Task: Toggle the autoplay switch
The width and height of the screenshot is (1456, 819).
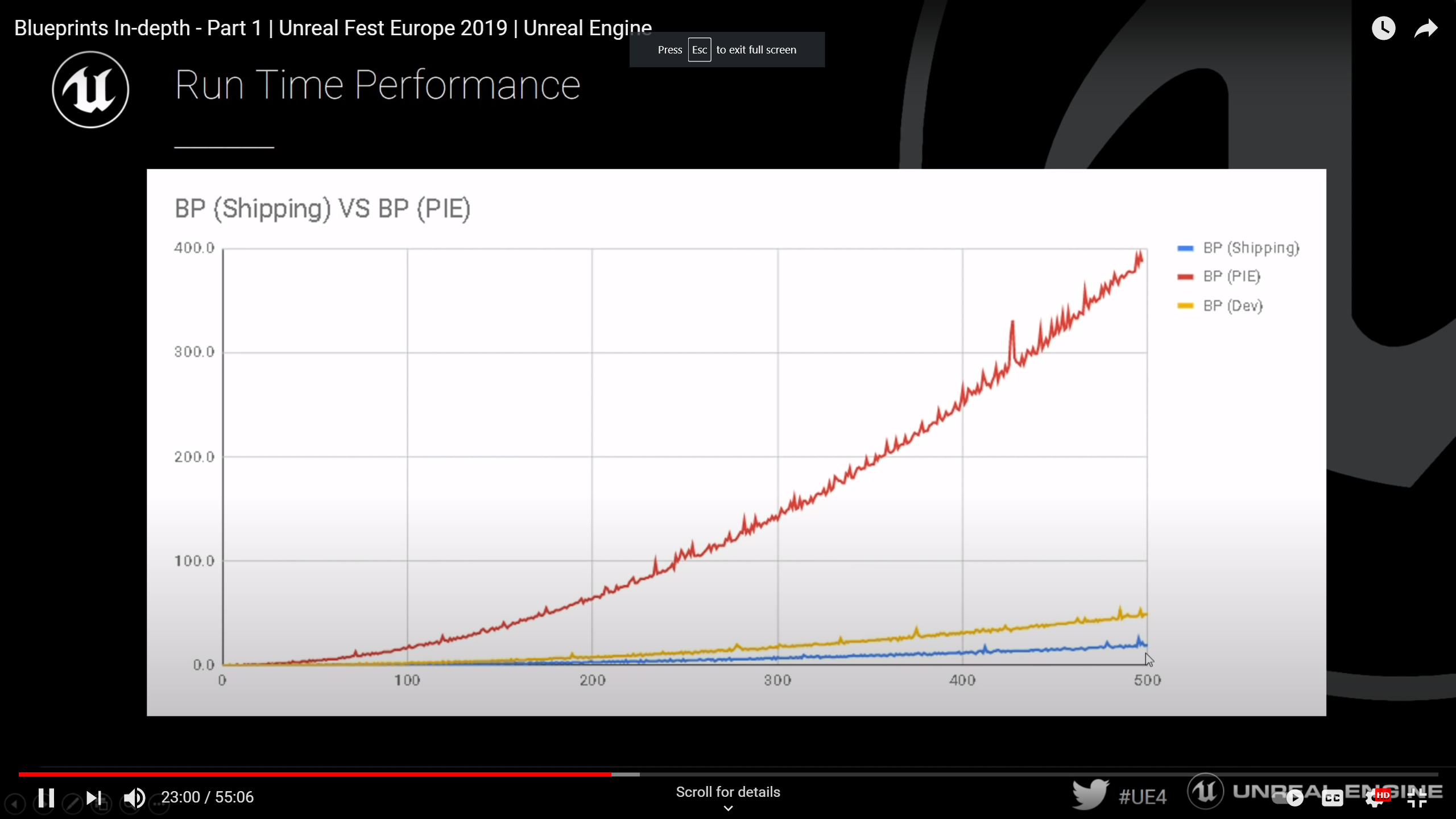Action: (x=1294, y=798)
